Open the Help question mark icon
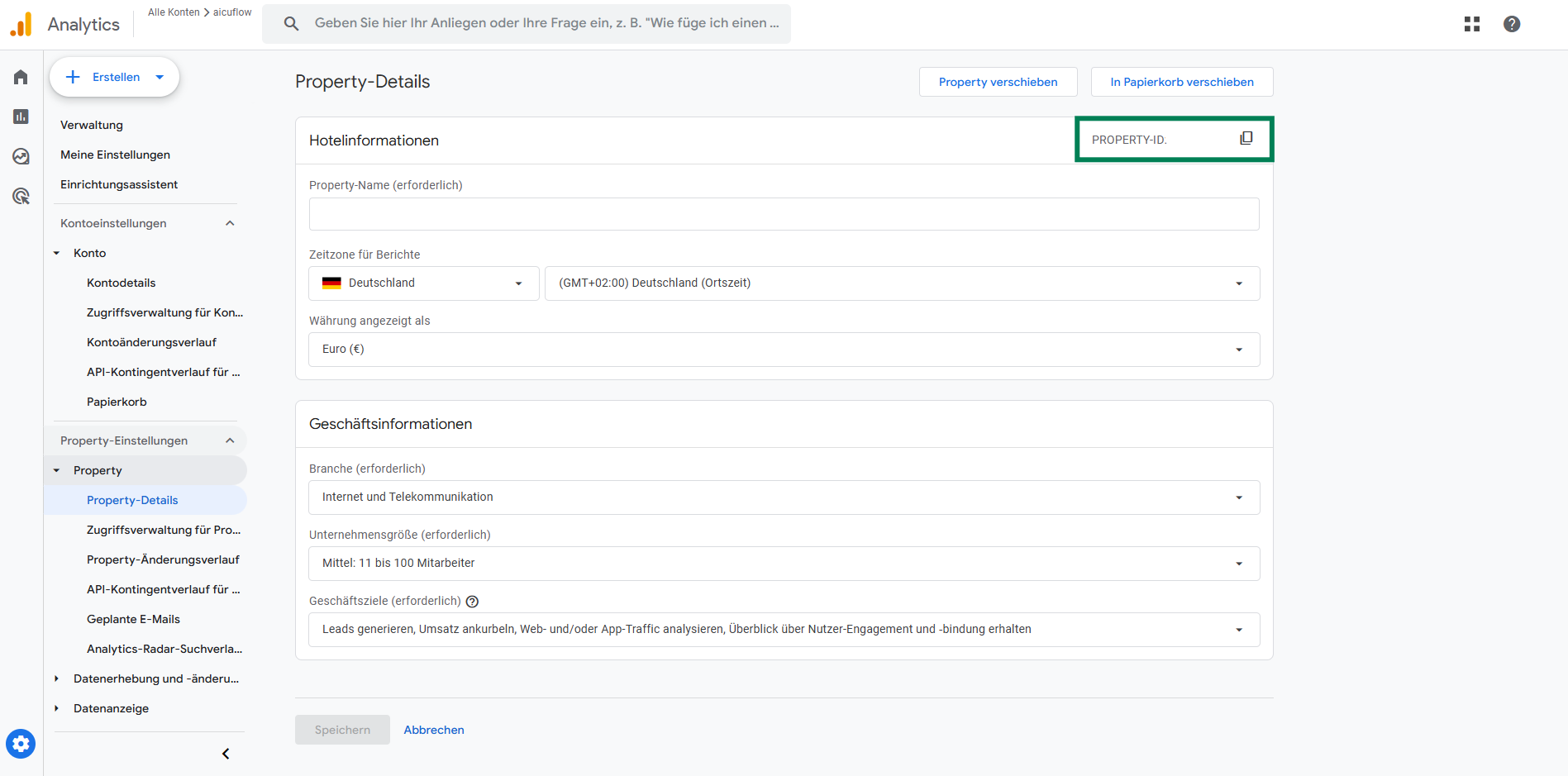This screenshot has height=776, width=1568. coord(1511,24)
